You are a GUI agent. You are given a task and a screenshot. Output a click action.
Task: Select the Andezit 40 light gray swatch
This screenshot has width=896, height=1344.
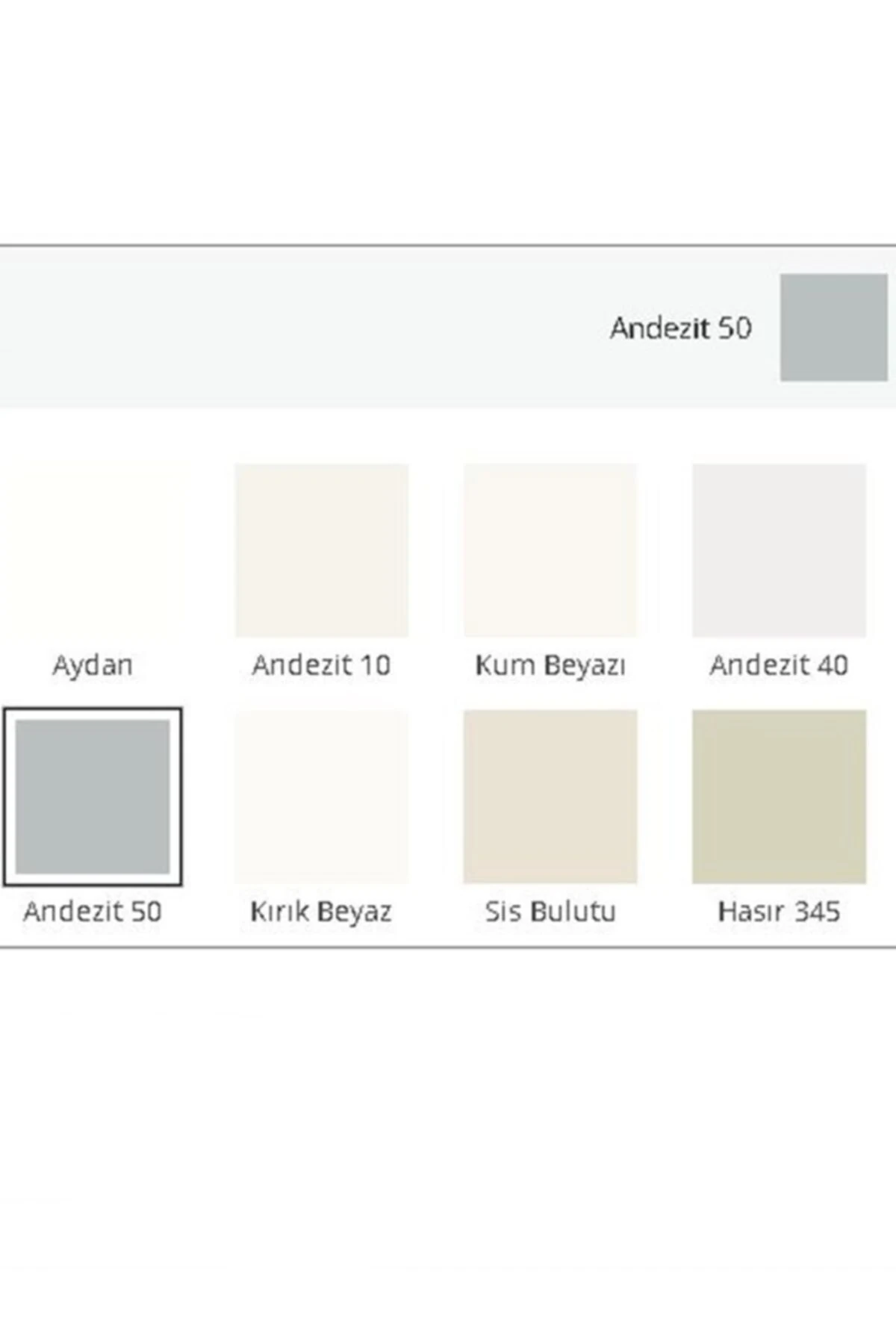[779, 550]
